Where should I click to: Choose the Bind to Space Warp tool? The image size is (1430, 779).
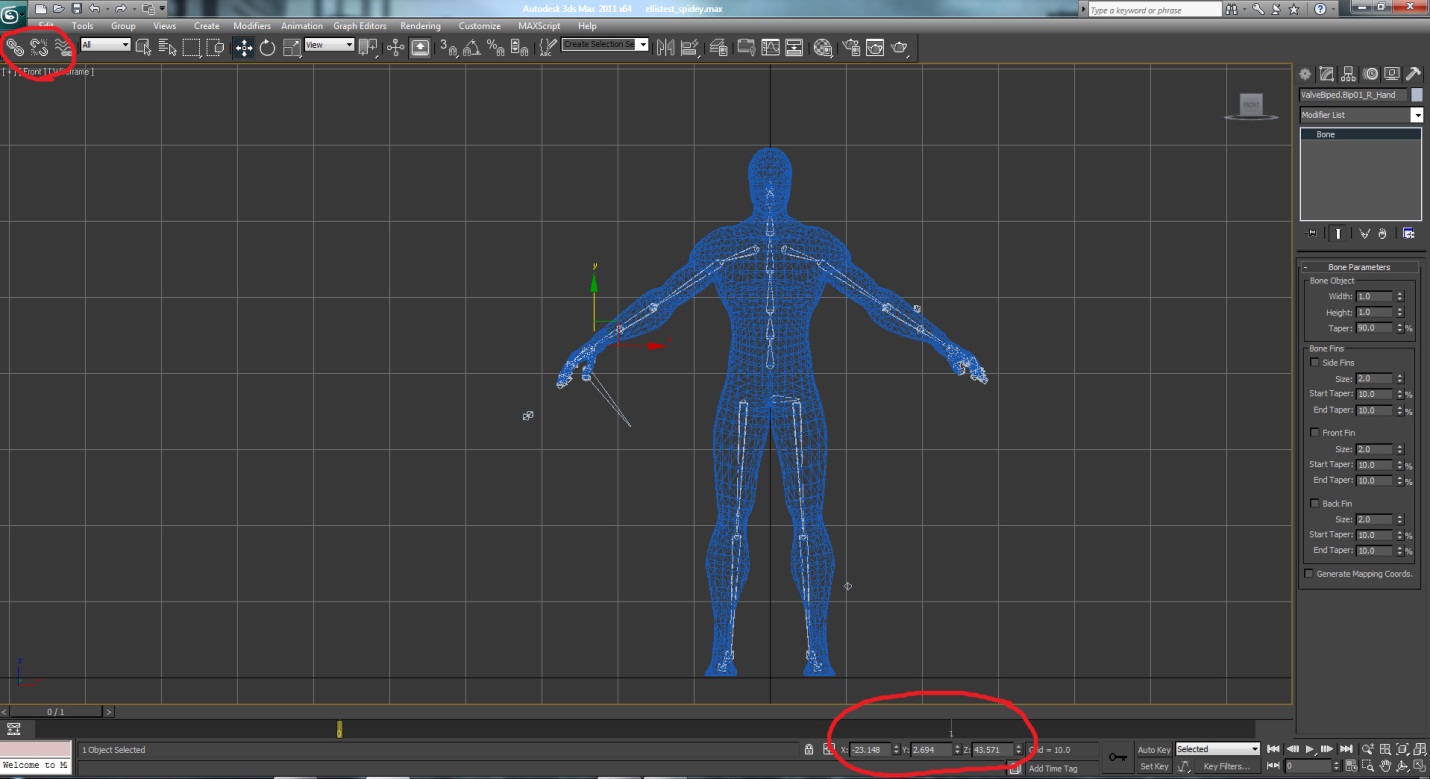63,46
